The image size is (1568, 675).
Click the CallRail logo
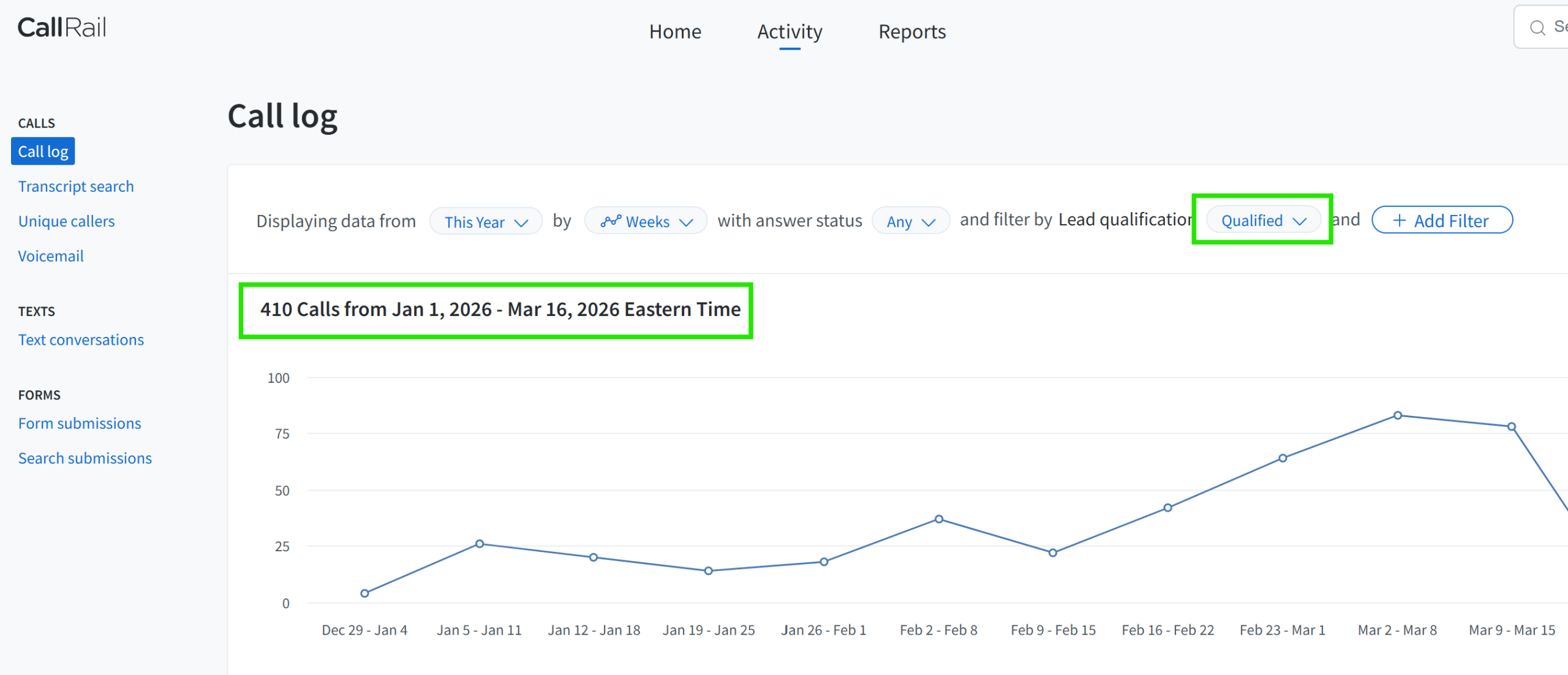(x=62, y=28)
